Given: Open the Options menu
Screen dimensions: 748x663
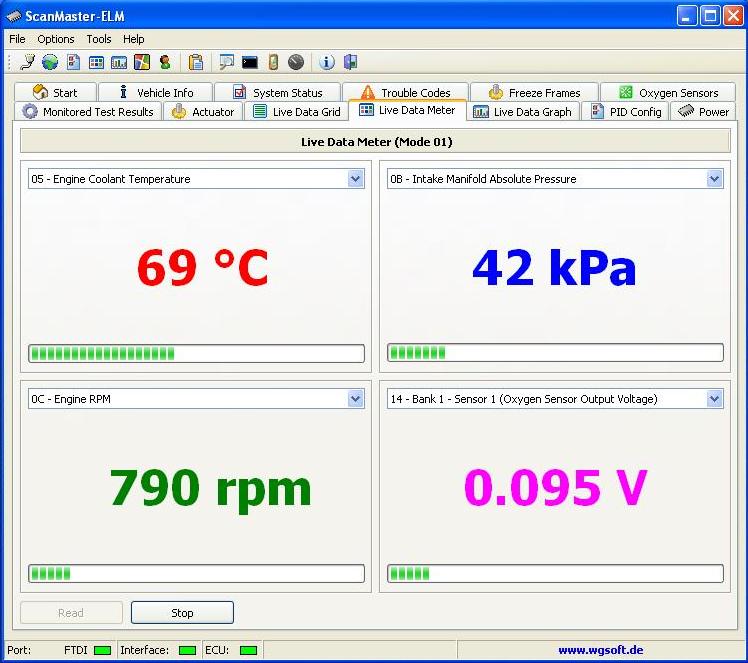Looking at the screenshot, I should point(56,39).
